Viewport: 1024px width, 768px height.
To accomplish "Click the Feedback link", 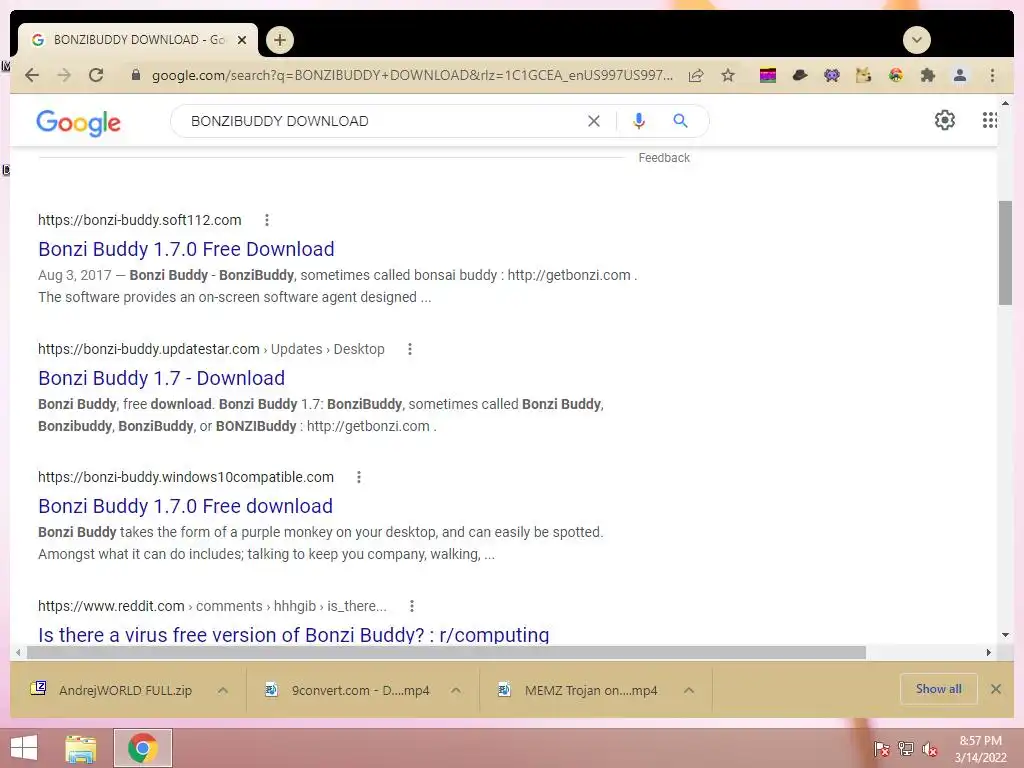I will (664, 158).
